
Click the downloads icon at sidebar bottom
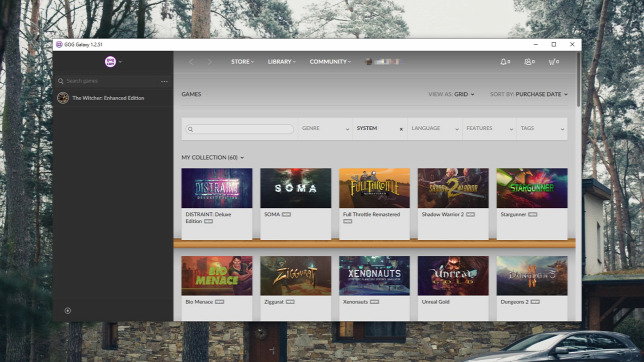tap(68, 311)
